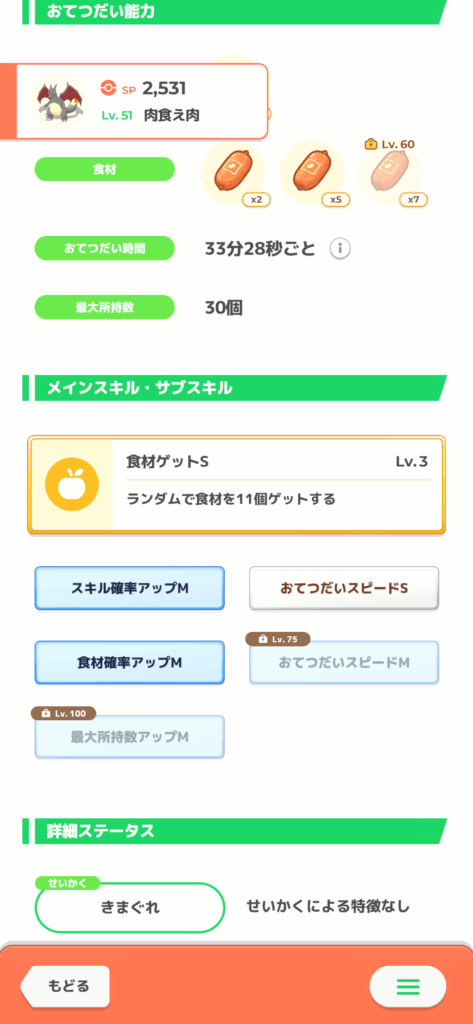Screen dimensions: 473x1024
Task: Tap the きまぐれ nature box
Action: (x=130, y=908)
